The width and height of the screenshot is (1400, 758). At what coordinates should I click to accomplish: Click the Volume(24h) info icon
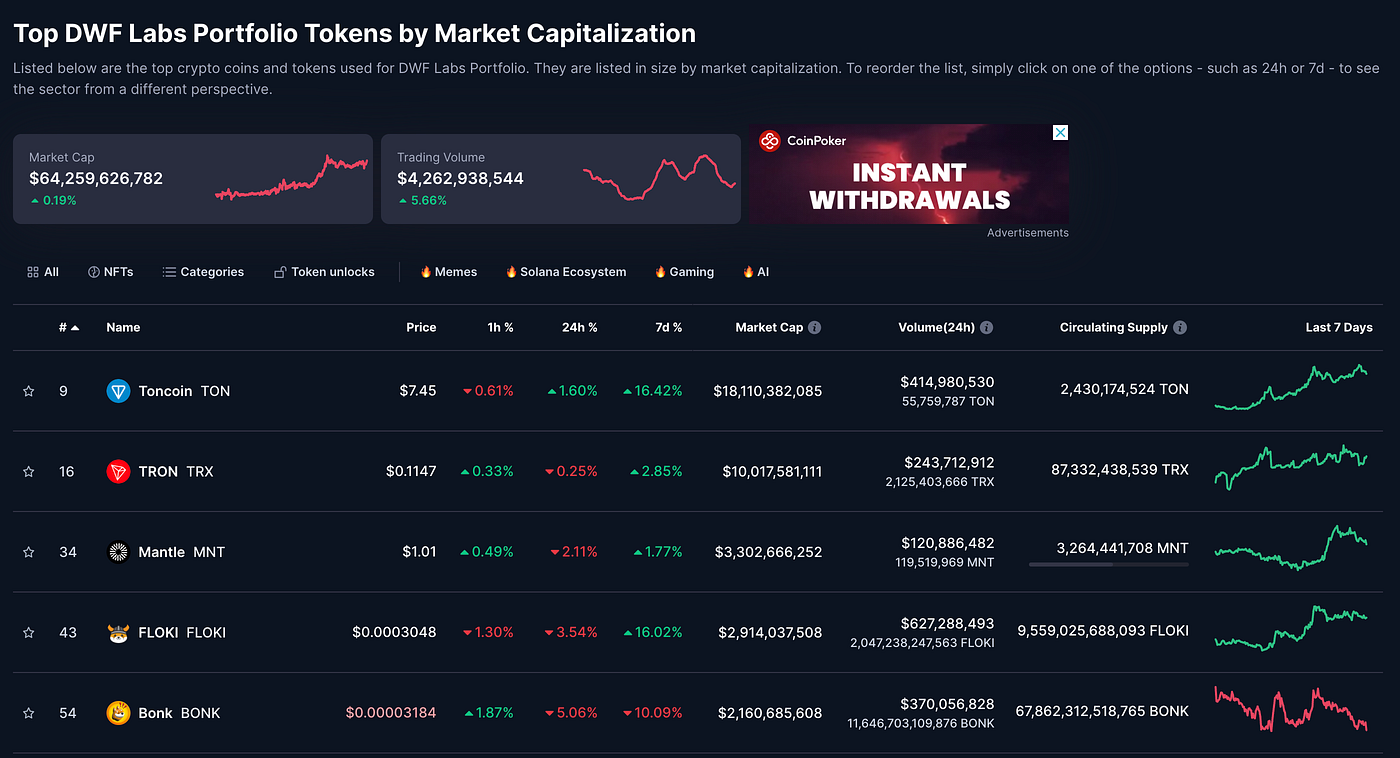[x=986, y=327]
